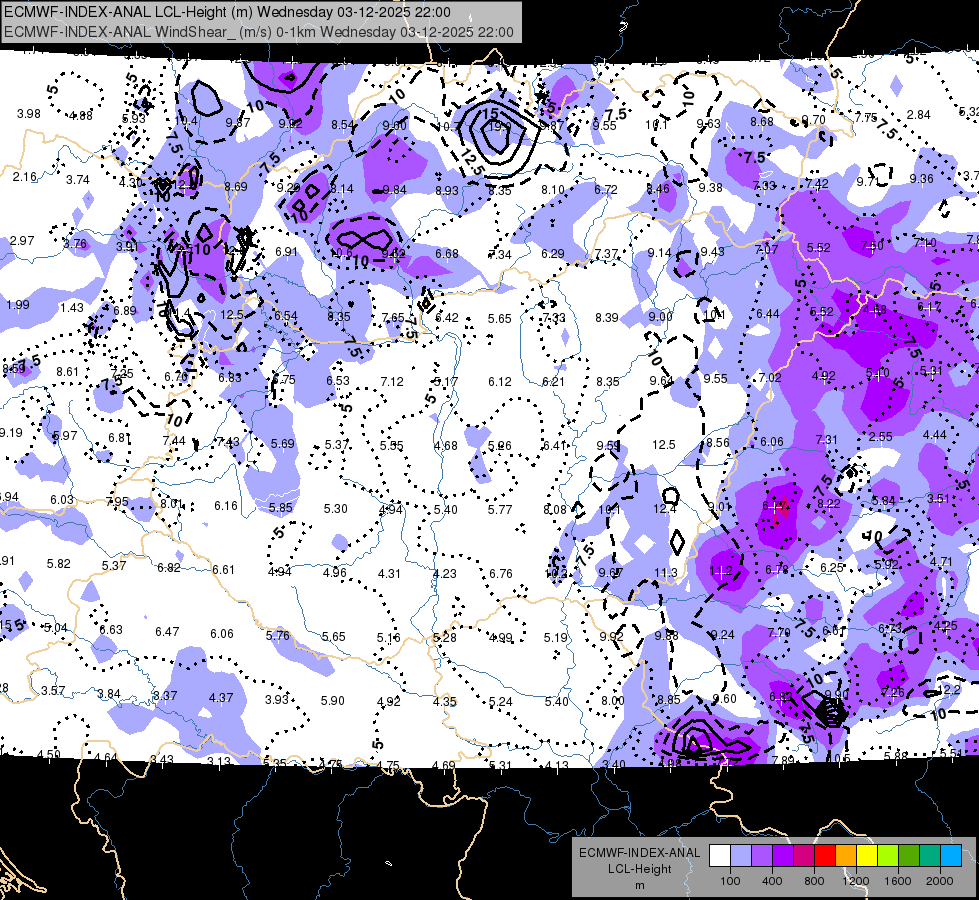Click the wind shear value 6.61

click(x=224, y=569)
